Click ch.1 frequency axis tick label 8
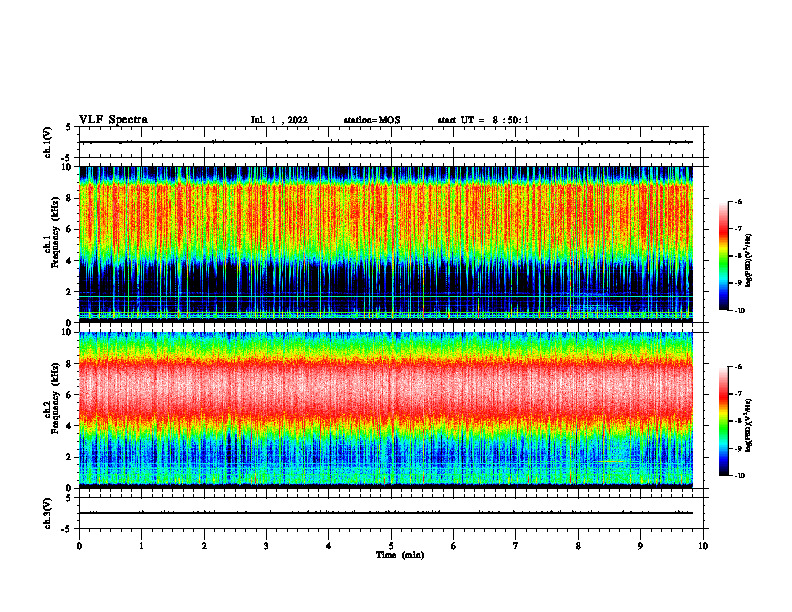The height and width of the screenshot is (612, 792). tap(69, 198)
